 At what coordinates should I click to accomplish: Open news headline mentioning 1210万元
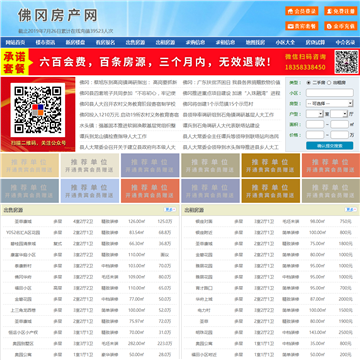click(x=129, y=115)
